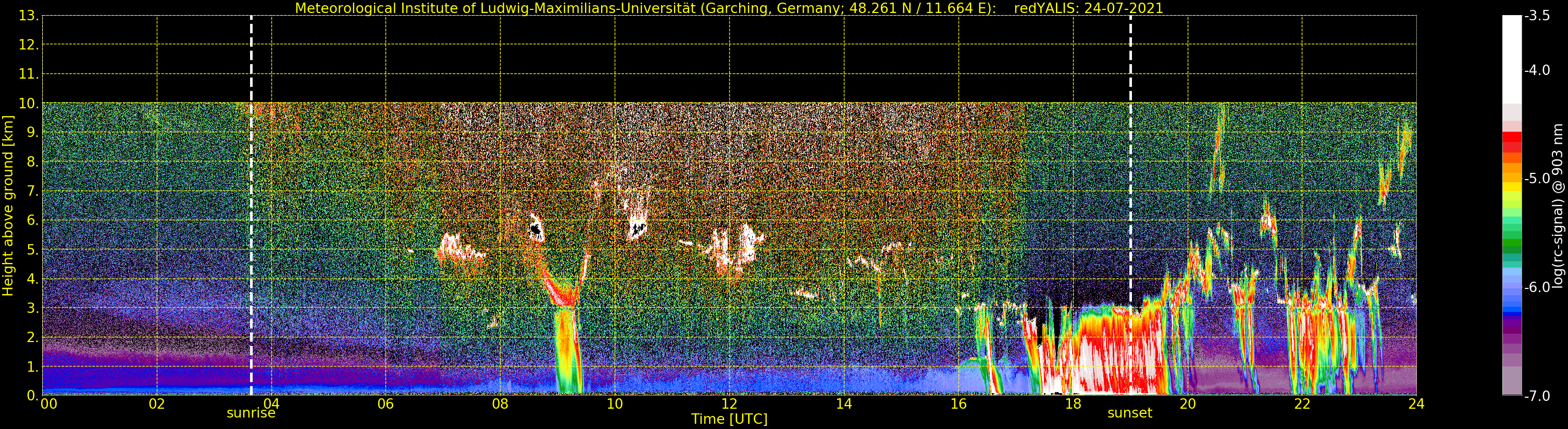Click the white dashed sunrise marker line
The height and width of the screenshot is (429, 1568).
click(252, 206)
